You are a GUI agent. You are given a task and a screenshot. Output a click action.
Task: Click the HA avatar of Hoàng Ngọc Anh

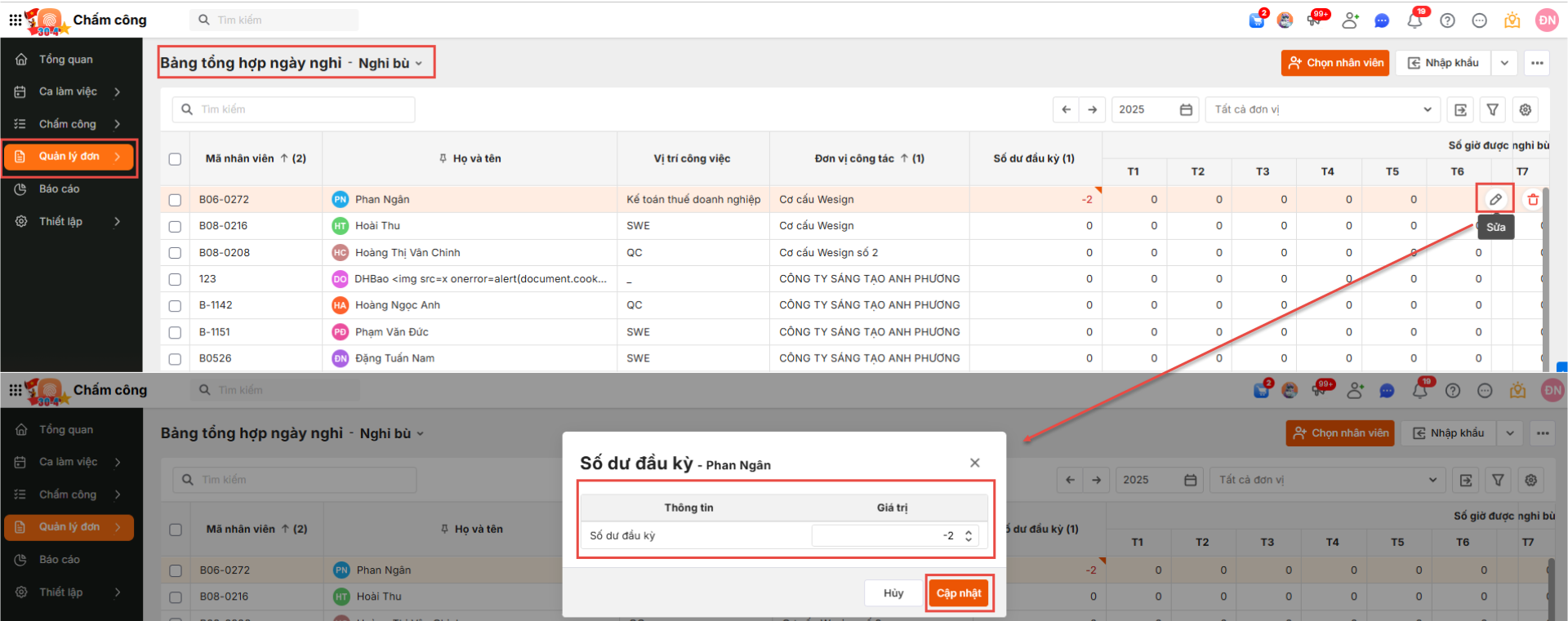click(x=340, y=305)
